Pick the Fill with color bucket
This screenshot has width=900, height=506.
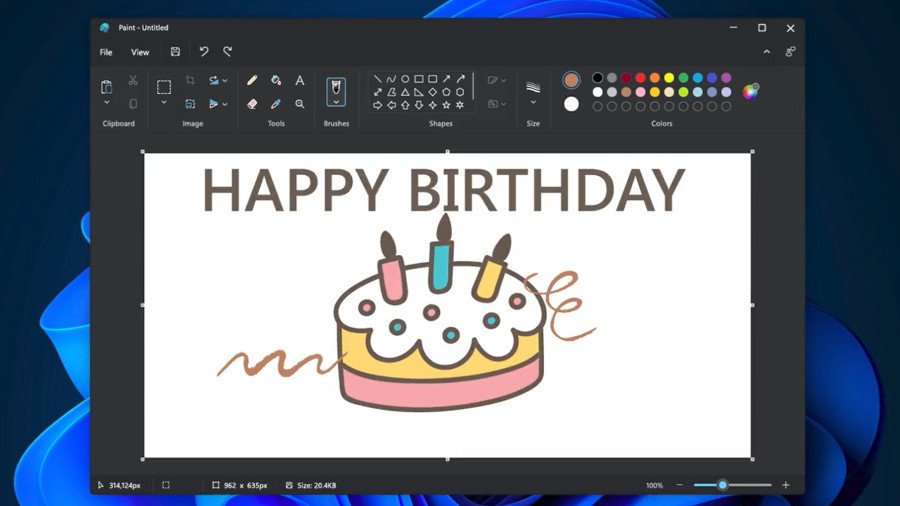(276, 80)
